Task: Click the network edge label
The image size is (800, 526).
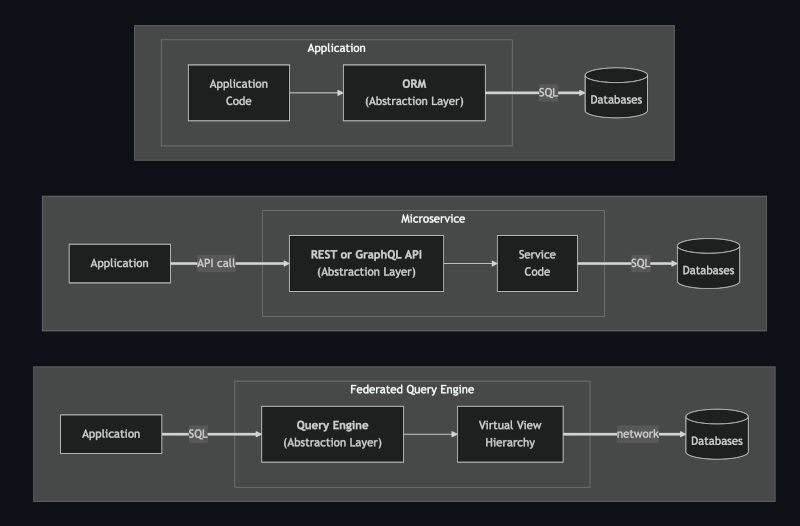Action: click(638, 434)
